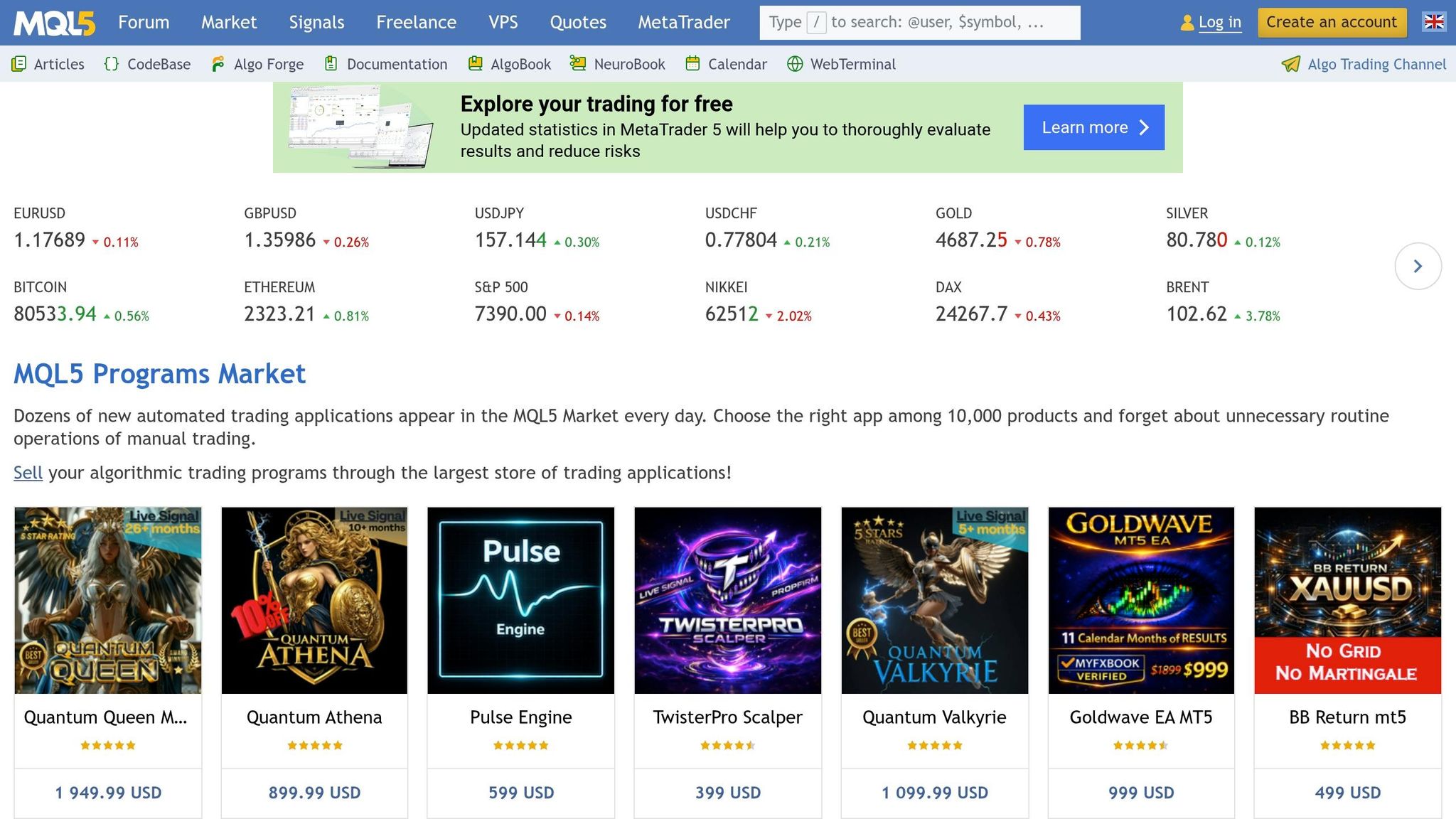Open the Quantum Queen product thumbnail
Viewport: 1456px width, 819px height.
click(108, 600)
